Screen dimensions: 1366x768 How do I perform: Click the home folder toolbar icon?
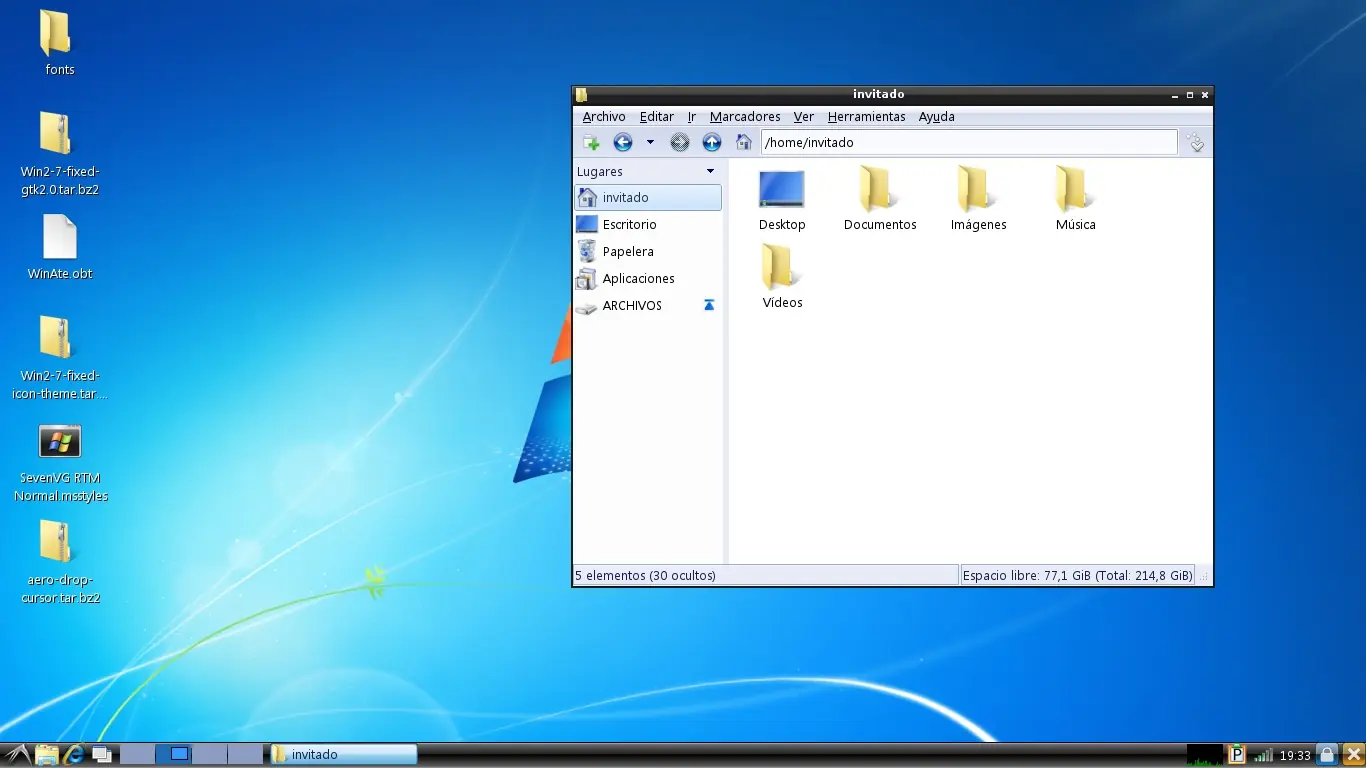(x=743, y=143)
